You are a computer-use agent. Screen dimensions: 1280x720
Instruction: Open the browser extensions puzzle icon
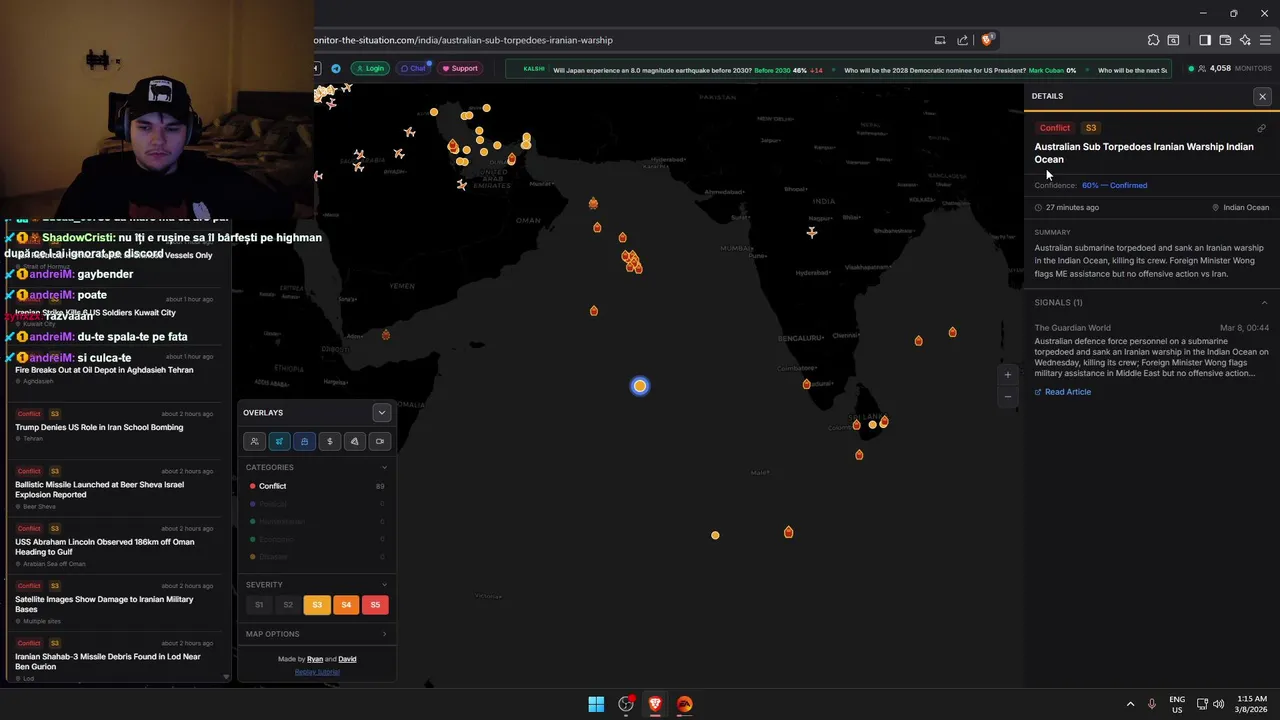1153,40
